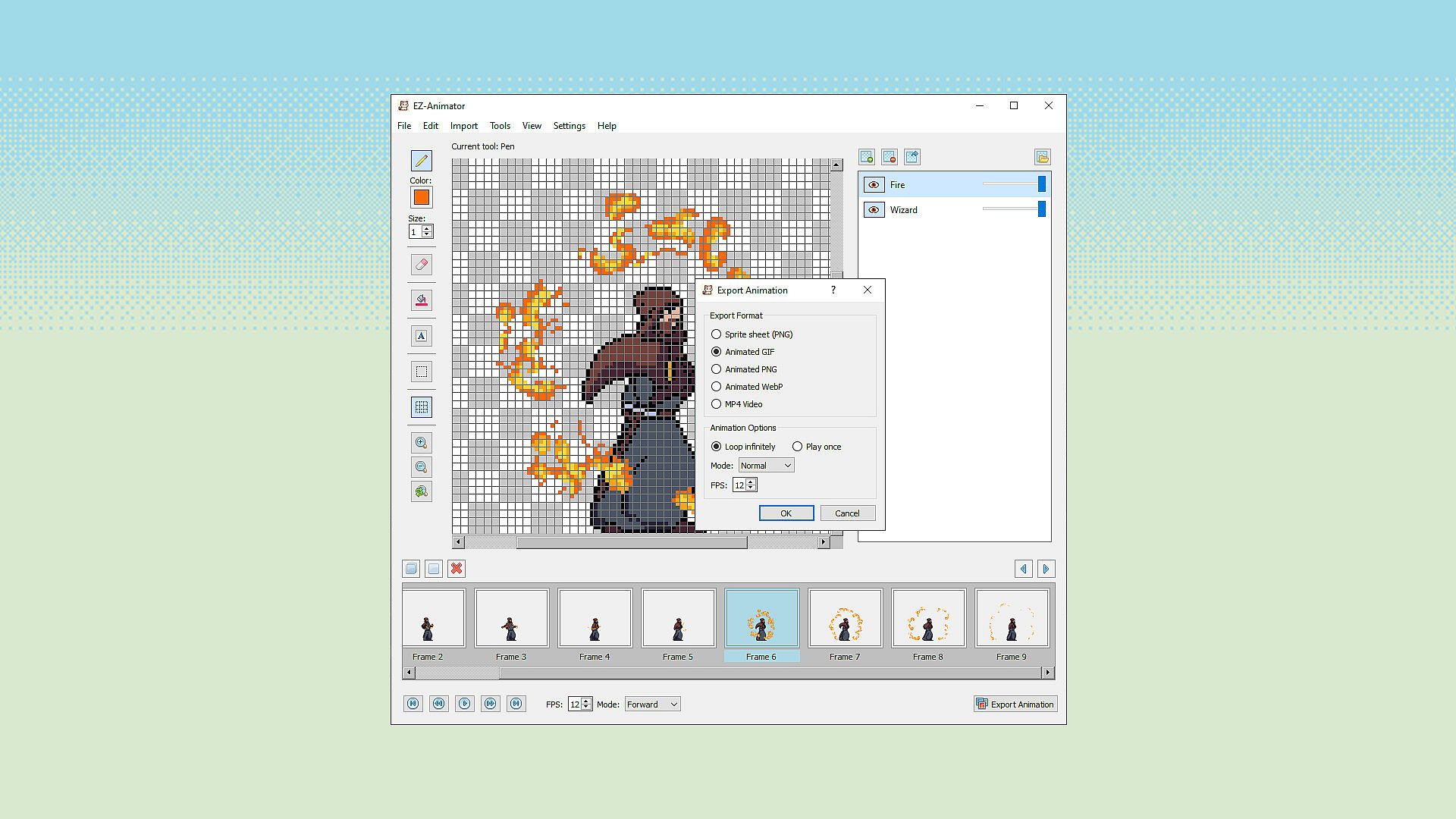Select the Frame 7 thumbnail

[845, 619]
